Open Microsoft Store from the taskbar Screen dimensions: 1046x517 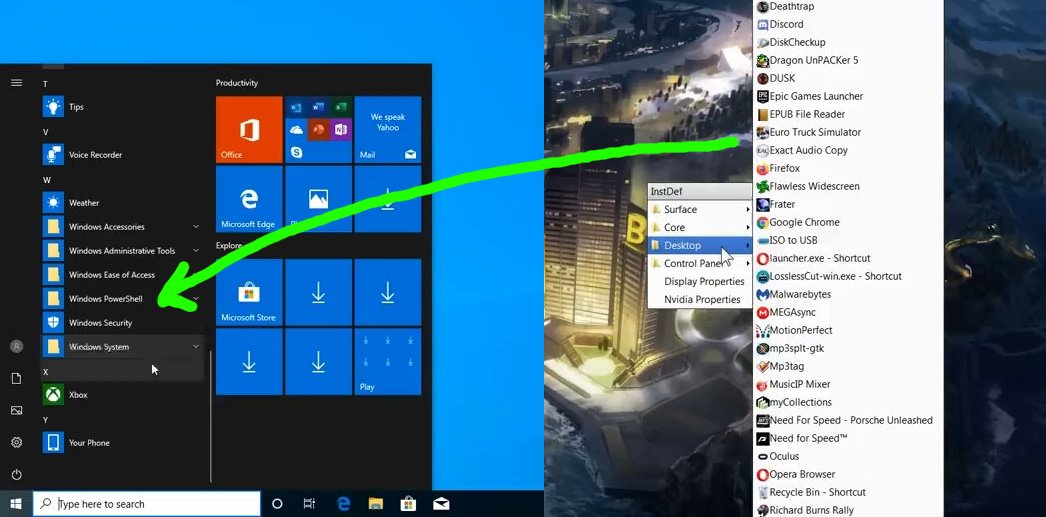tap(408, 504)
